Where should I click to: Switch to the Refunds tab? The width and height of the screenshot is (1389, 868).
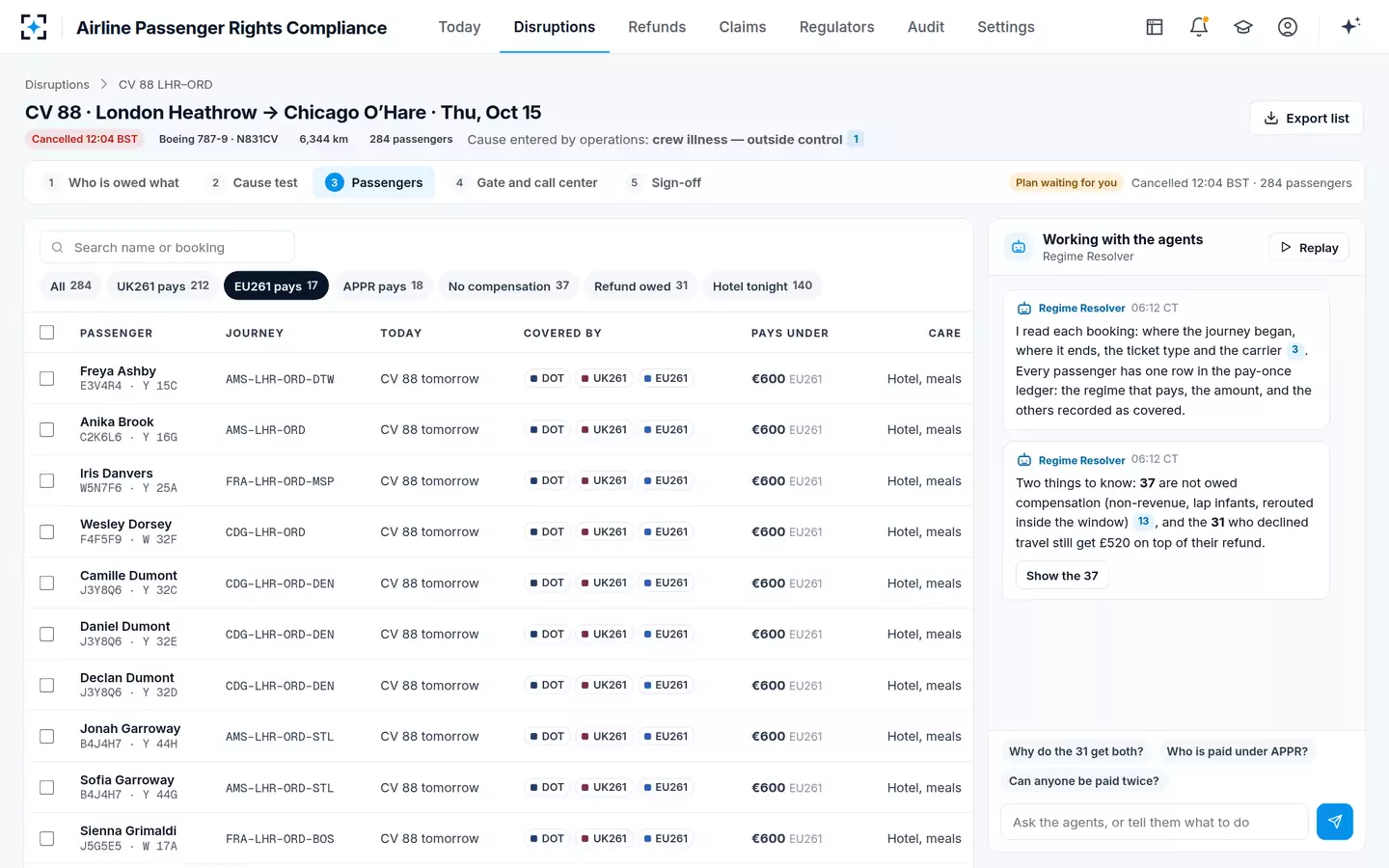pos(657,27)
